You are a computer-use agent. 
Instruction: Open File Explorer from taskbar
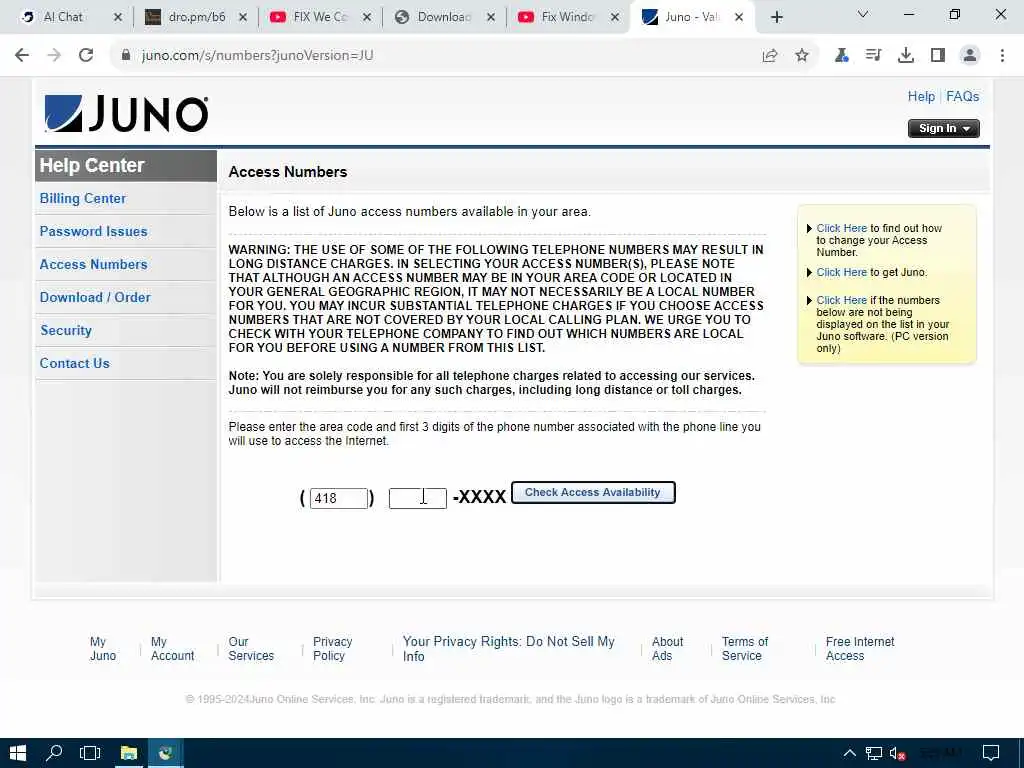point(129,753)
